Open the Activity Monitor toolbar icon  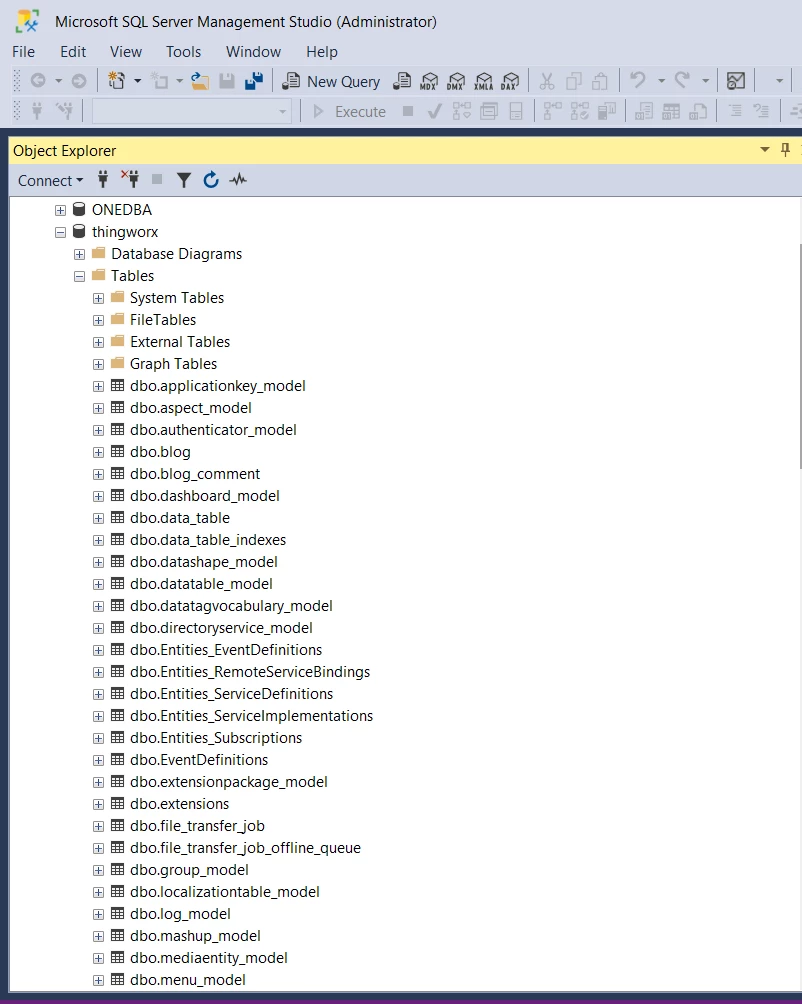click(x=736, y=81)
